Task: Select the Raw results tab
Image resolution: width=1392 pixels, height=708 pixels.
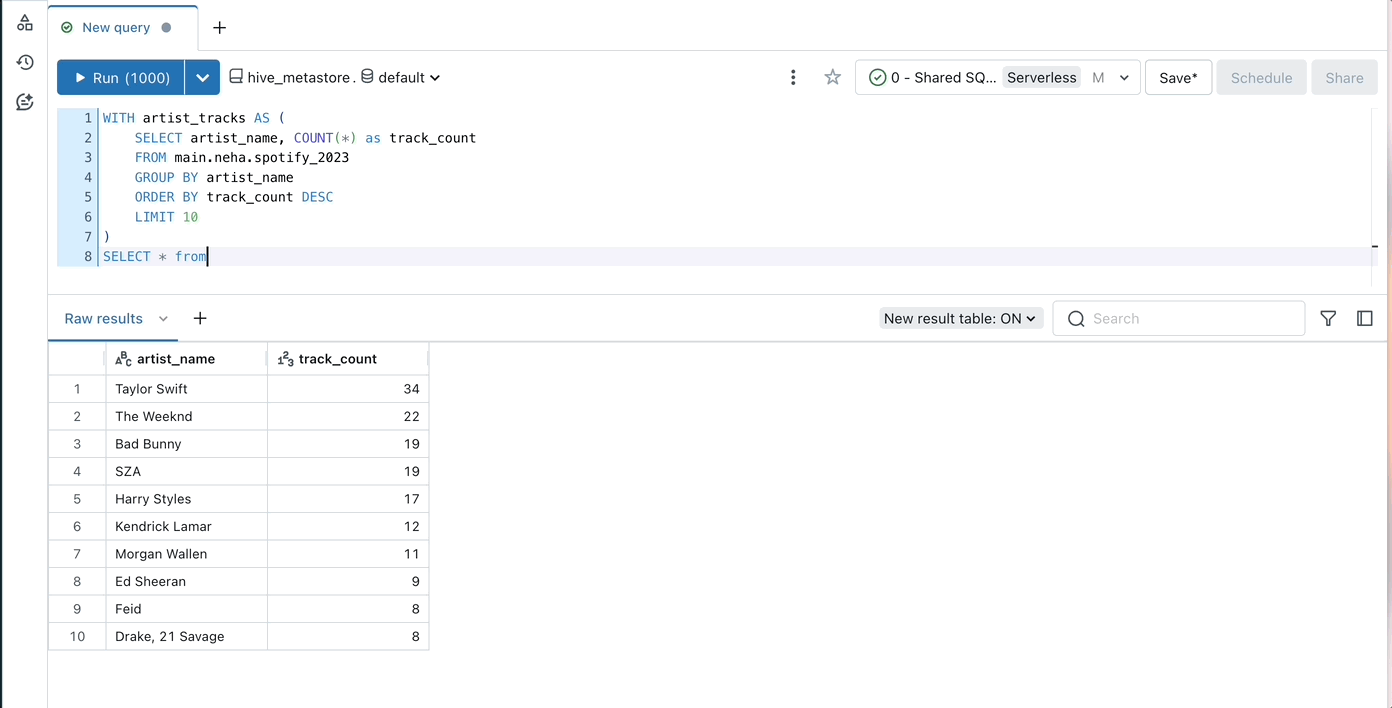Action: click(104, 318)
